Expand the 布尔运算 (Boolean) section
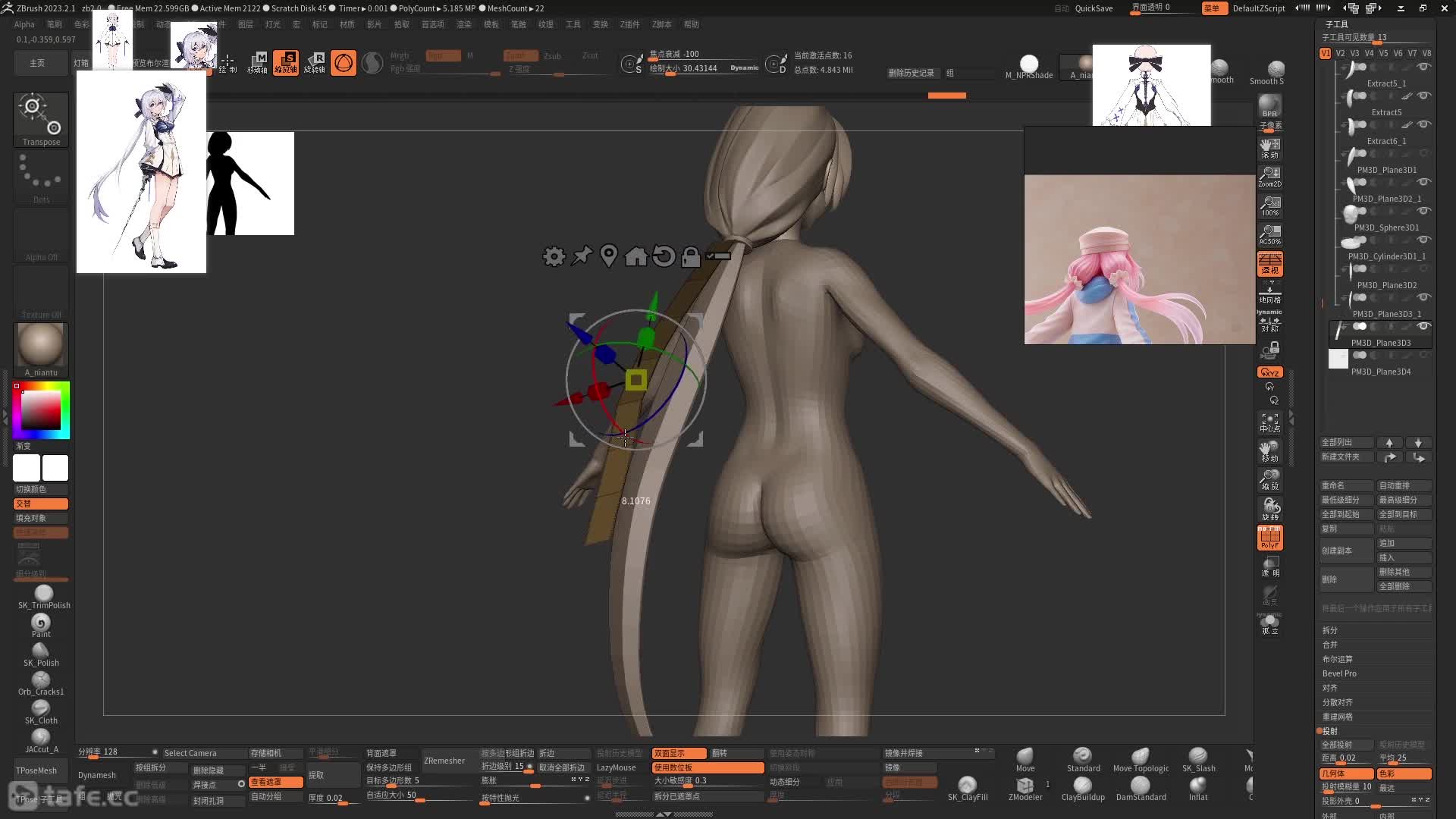The image size is (1456, 819). pyautogui.click(x=1337, y=659)
